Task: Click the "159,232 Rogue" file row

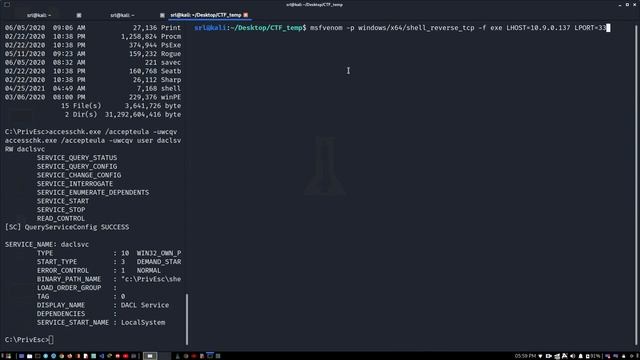Action: tap(93, 53)
